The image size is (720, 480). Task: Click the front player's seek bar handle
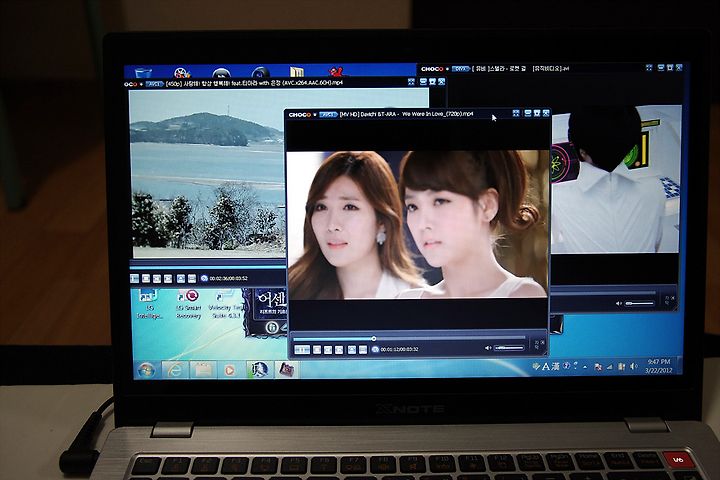pyautogui.click(x=374, y=339)
